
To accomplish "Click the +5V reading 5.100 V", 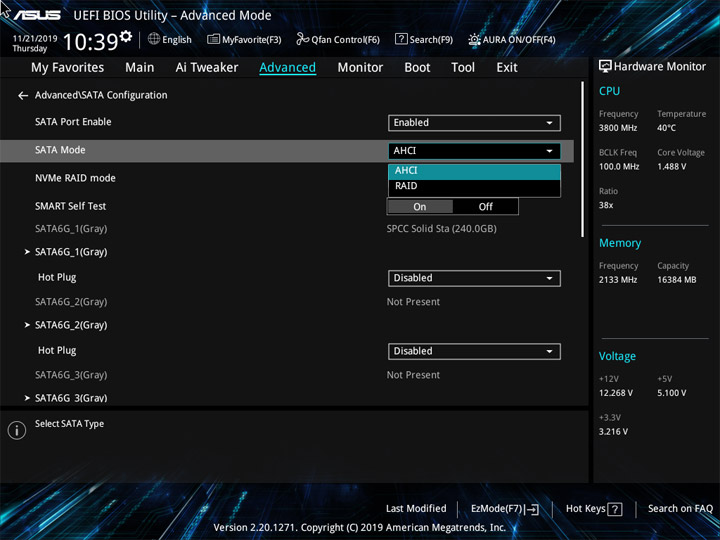I will (x=671, y=393).
